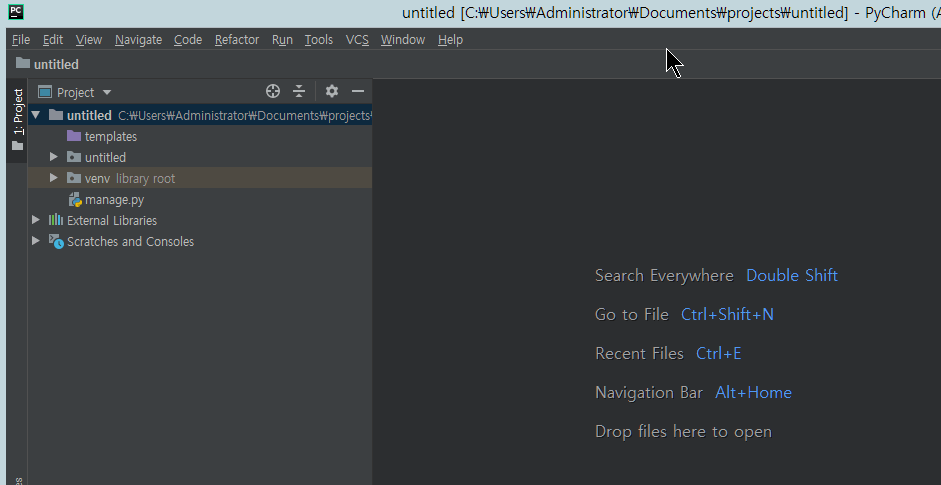Open the Project view dropdown

pos(75,92)
